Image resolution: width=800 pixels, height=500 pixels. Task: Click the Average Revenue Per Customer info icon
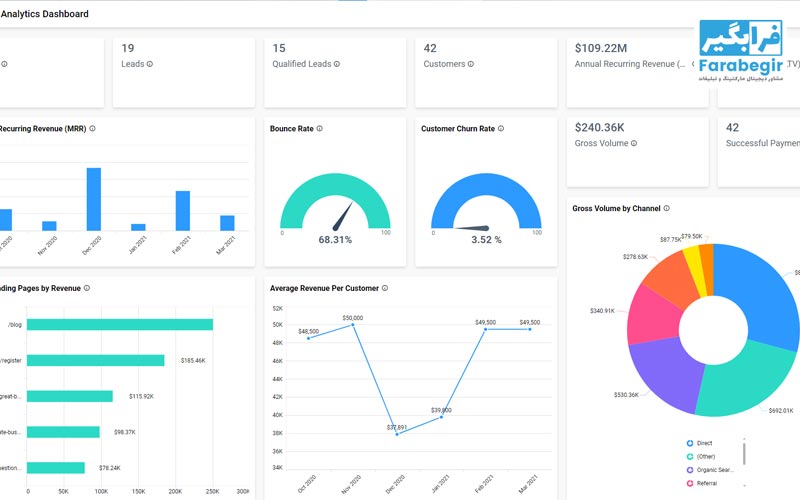click(x=387, y=288)
